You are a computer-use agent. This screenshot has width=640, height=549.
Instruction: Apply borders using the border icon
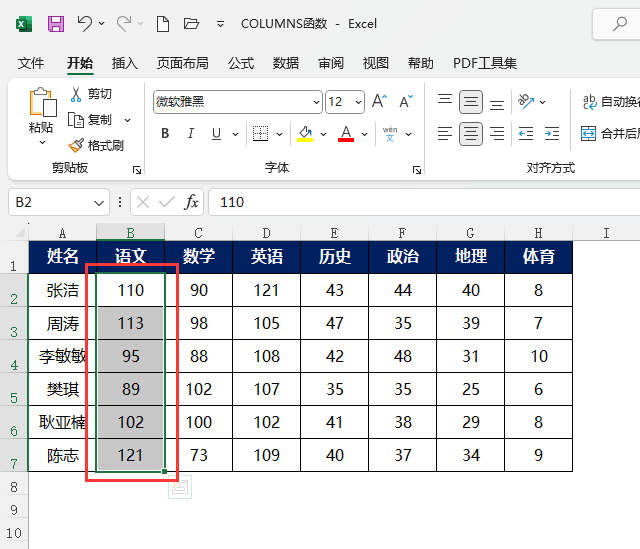(x=260, y=133)
